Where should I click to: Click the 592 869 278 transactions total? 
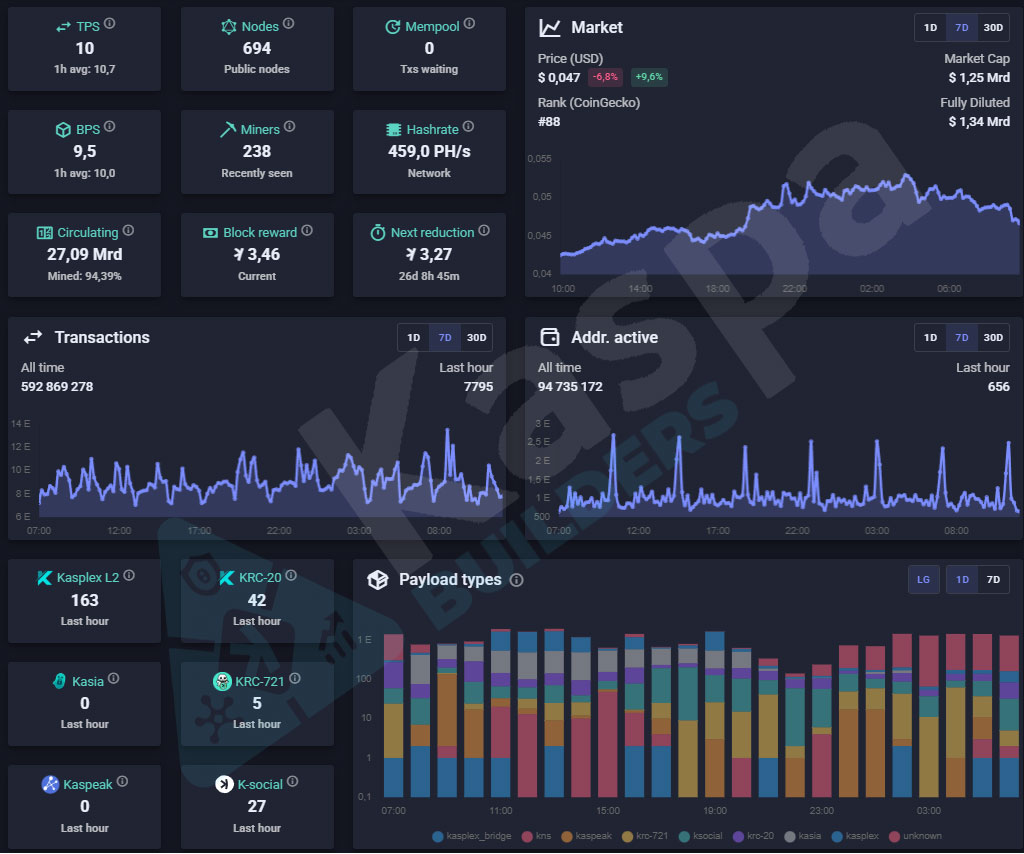57,387
